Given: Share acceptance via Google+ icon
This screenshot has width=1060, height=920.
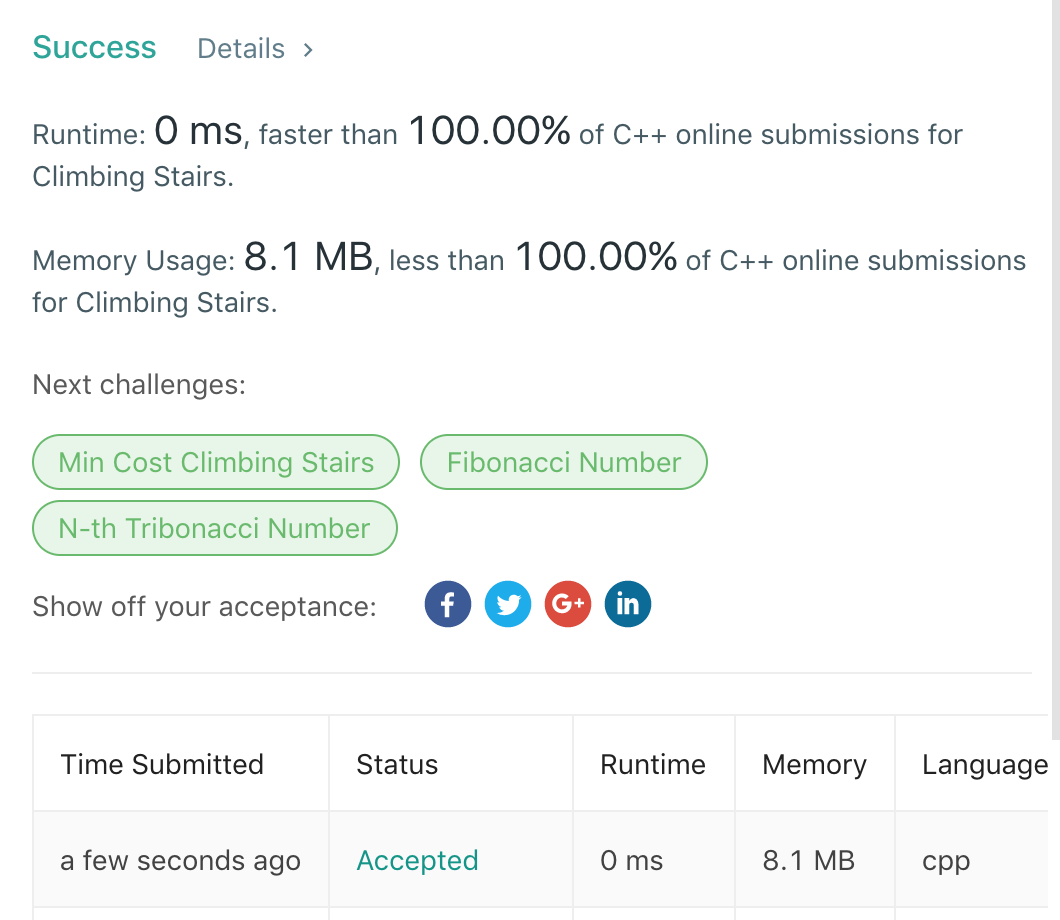Looking at the screenshot, I should click(x=568, y=604).
